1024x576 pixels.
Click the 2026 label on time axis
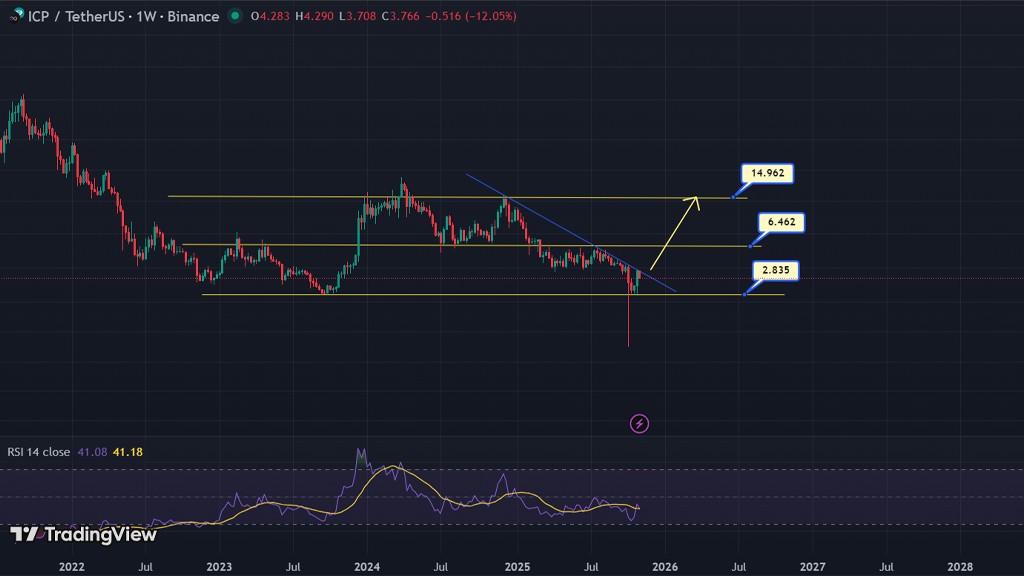coord(664,566)
